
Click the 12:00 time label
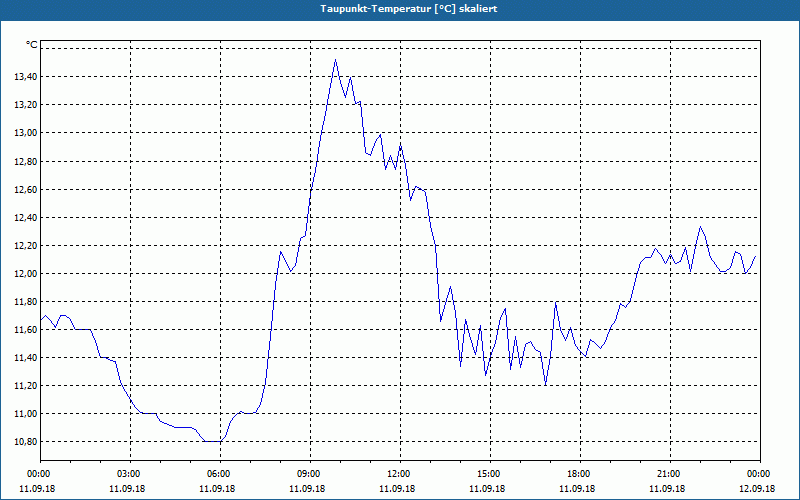400,474
